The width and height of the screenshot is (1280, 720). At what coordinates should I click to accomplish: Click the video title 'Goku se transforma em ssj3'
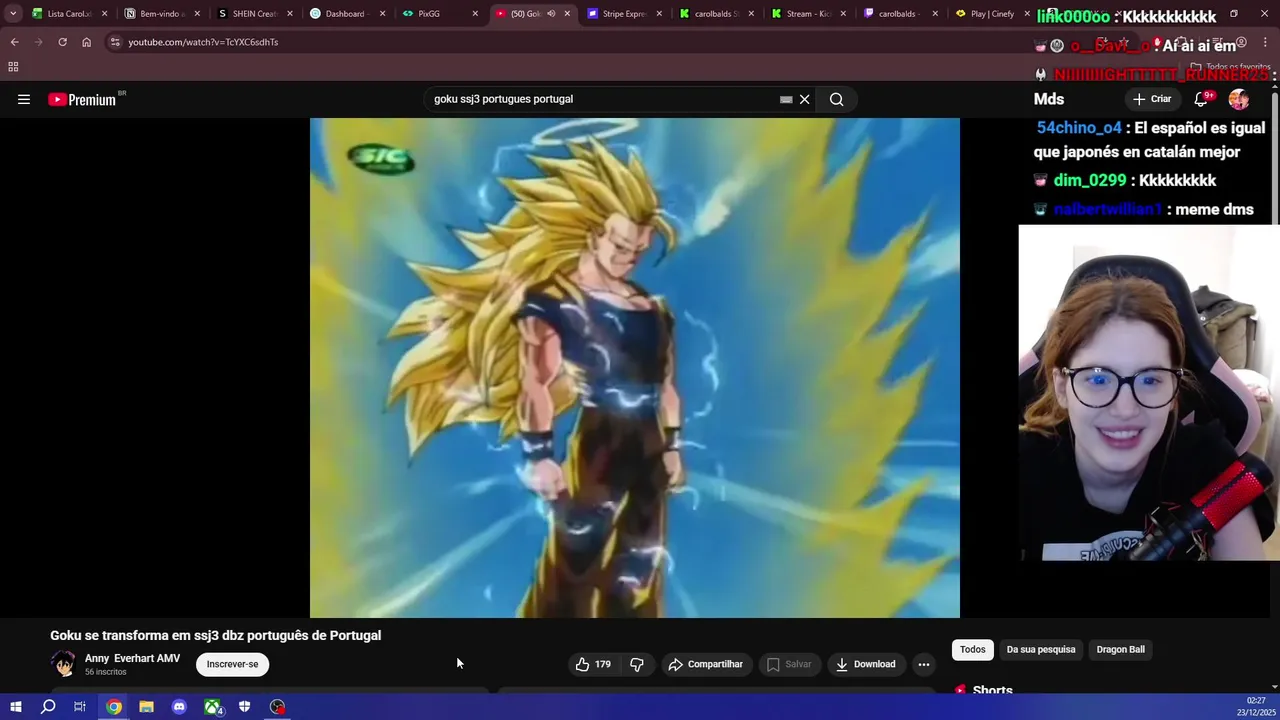coord(216,635)
